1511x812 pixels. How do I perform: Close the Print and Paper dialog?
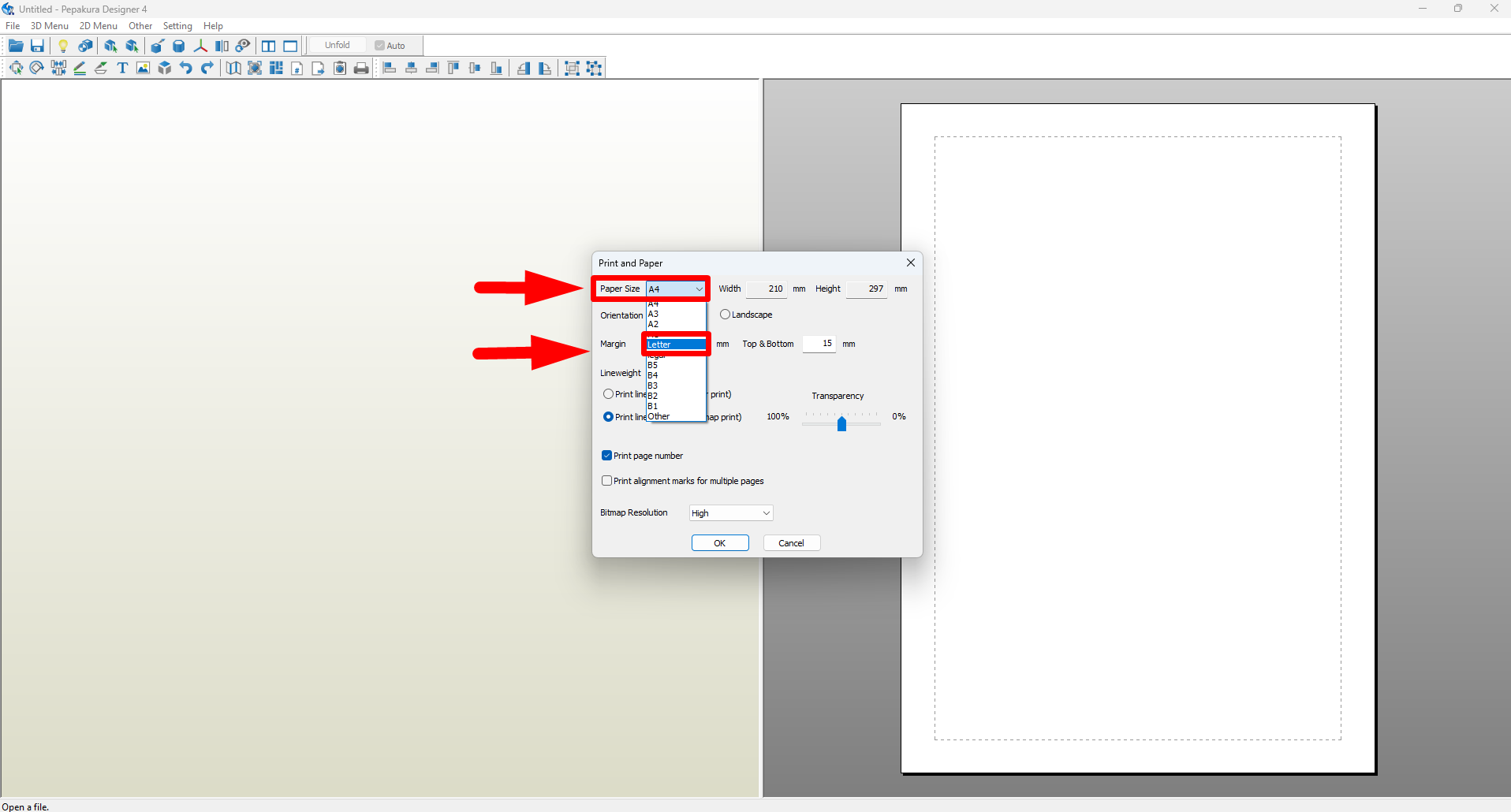(911, 263)
